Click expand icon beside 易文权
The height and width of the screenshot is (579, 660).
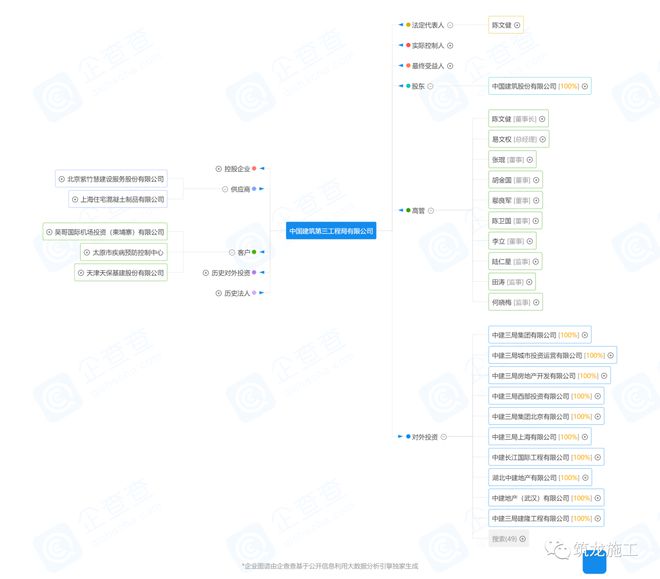tap(543, 139)
